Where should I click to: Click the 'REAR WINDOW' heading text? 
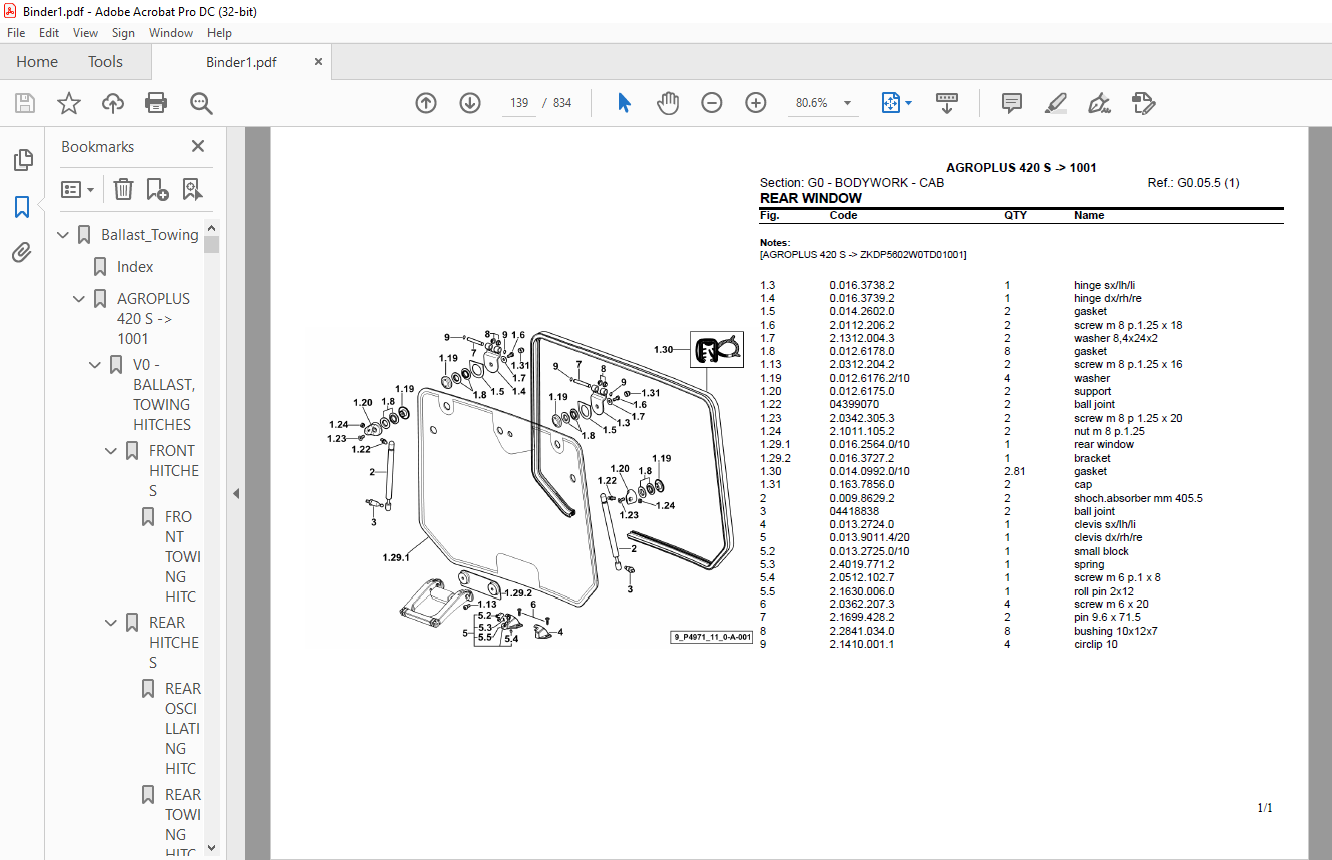click(x=811, y=198)
